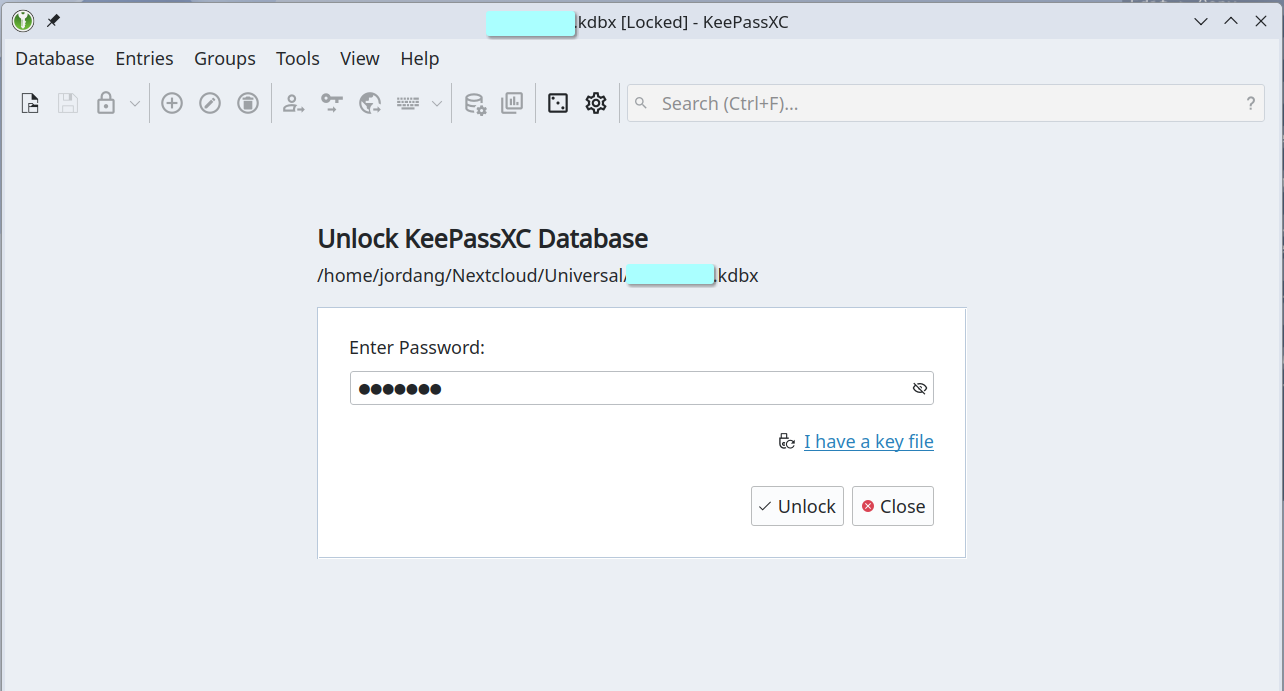
Task: Click the Delete Entry trash icon
Action: coord(248,103)
